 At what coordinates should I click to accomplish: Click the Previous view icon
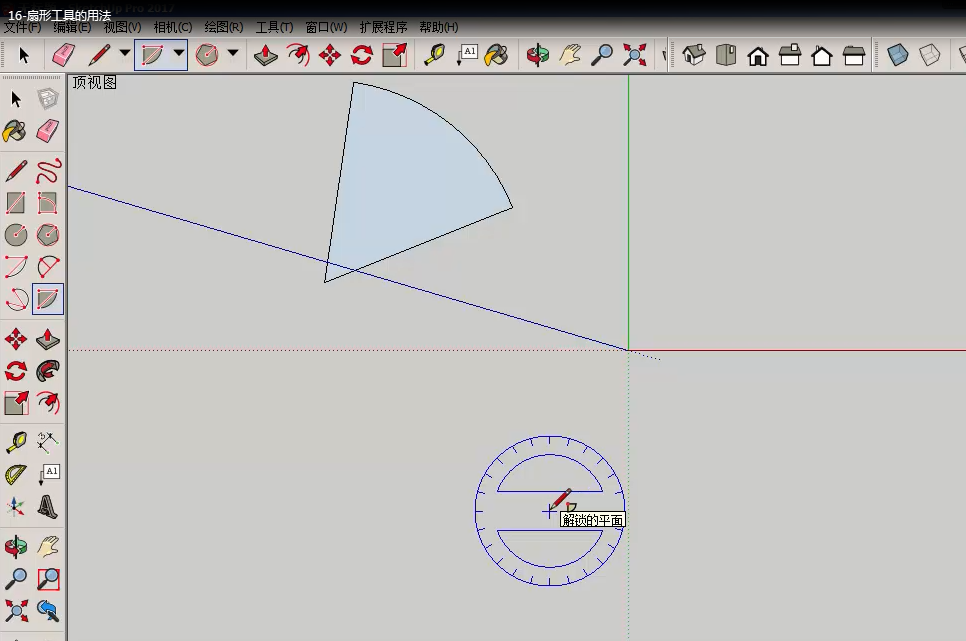click(48, 610)
